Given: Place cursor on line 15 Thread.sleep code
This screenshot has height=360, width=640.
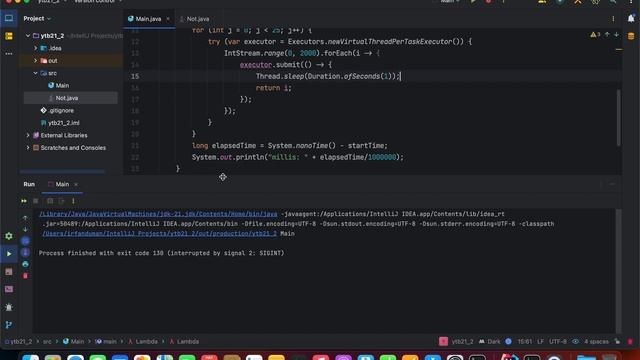Looking at the screenshot, I should click(328, 76).
